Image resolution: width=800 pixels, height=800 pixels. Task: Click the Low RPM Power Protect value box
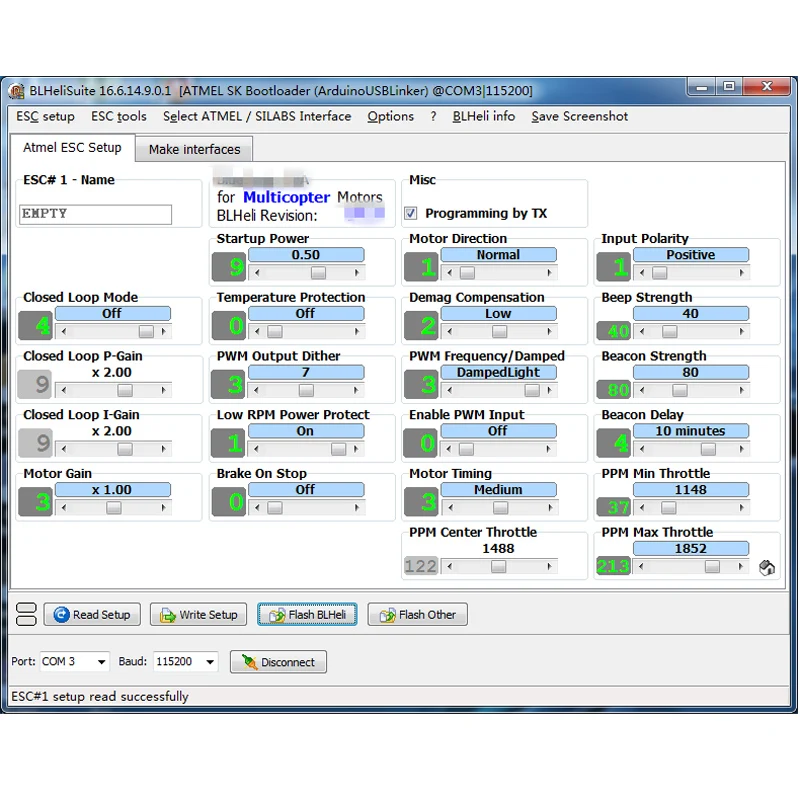click(229, 443)
